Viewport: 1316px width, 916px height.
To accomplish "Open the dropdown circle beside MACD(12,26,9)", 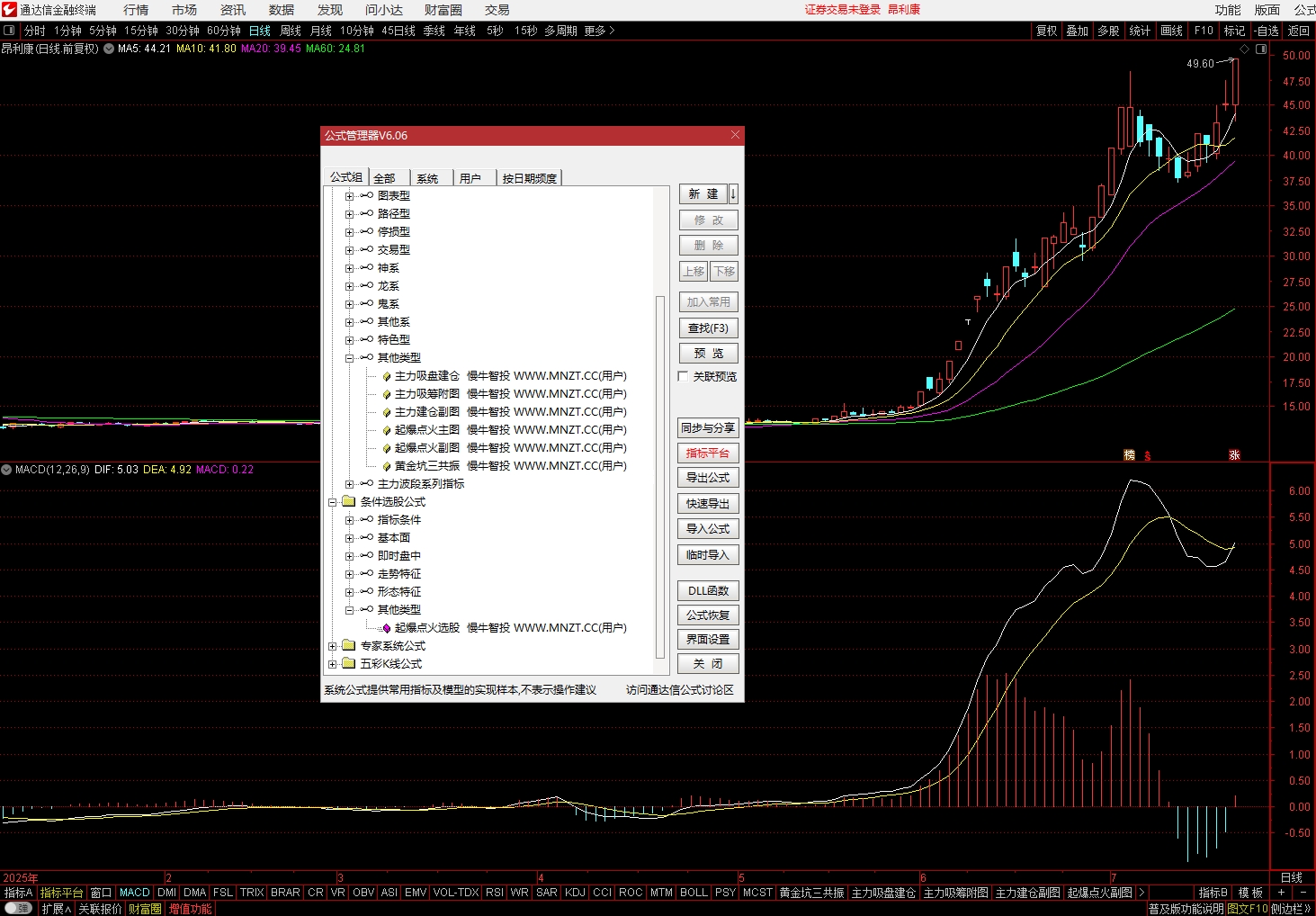I will pyautogui.click(x=6, y=470).
